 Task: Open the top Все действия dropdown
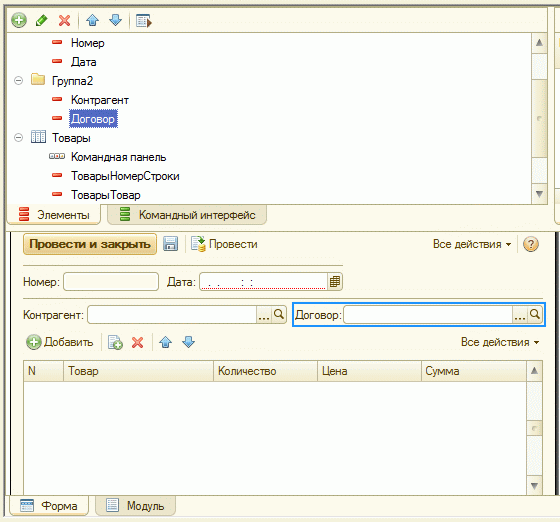(472, 244)
